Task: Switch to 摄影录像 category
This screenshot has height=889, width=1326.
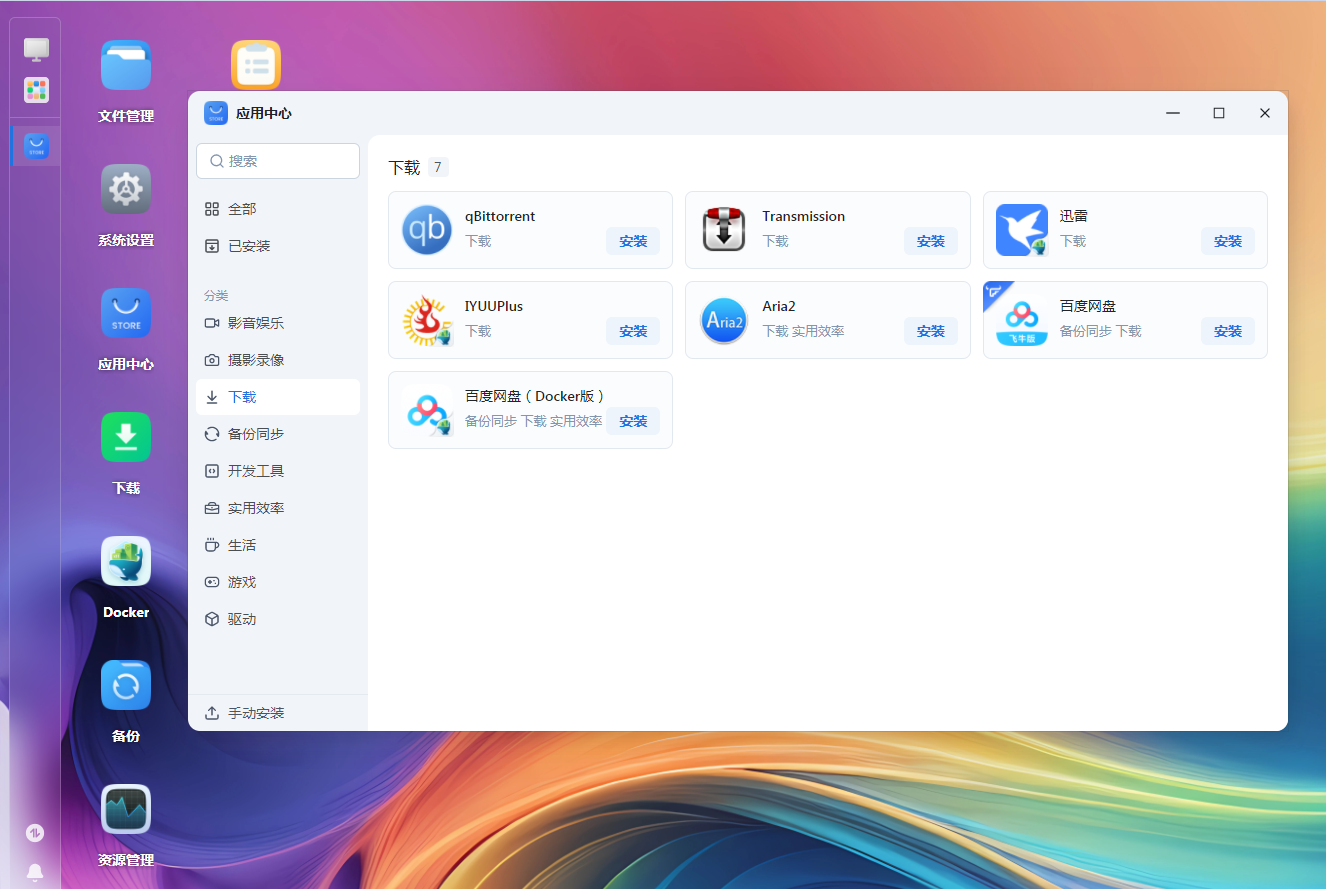Action: pyautogui.click(x=278, y=360)
